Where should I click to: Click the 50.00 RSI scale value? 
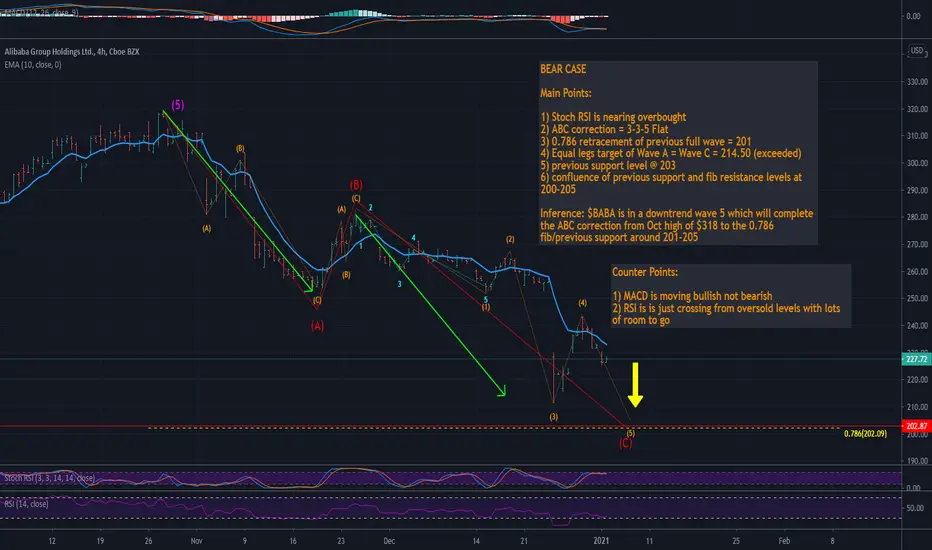[915, 508]
